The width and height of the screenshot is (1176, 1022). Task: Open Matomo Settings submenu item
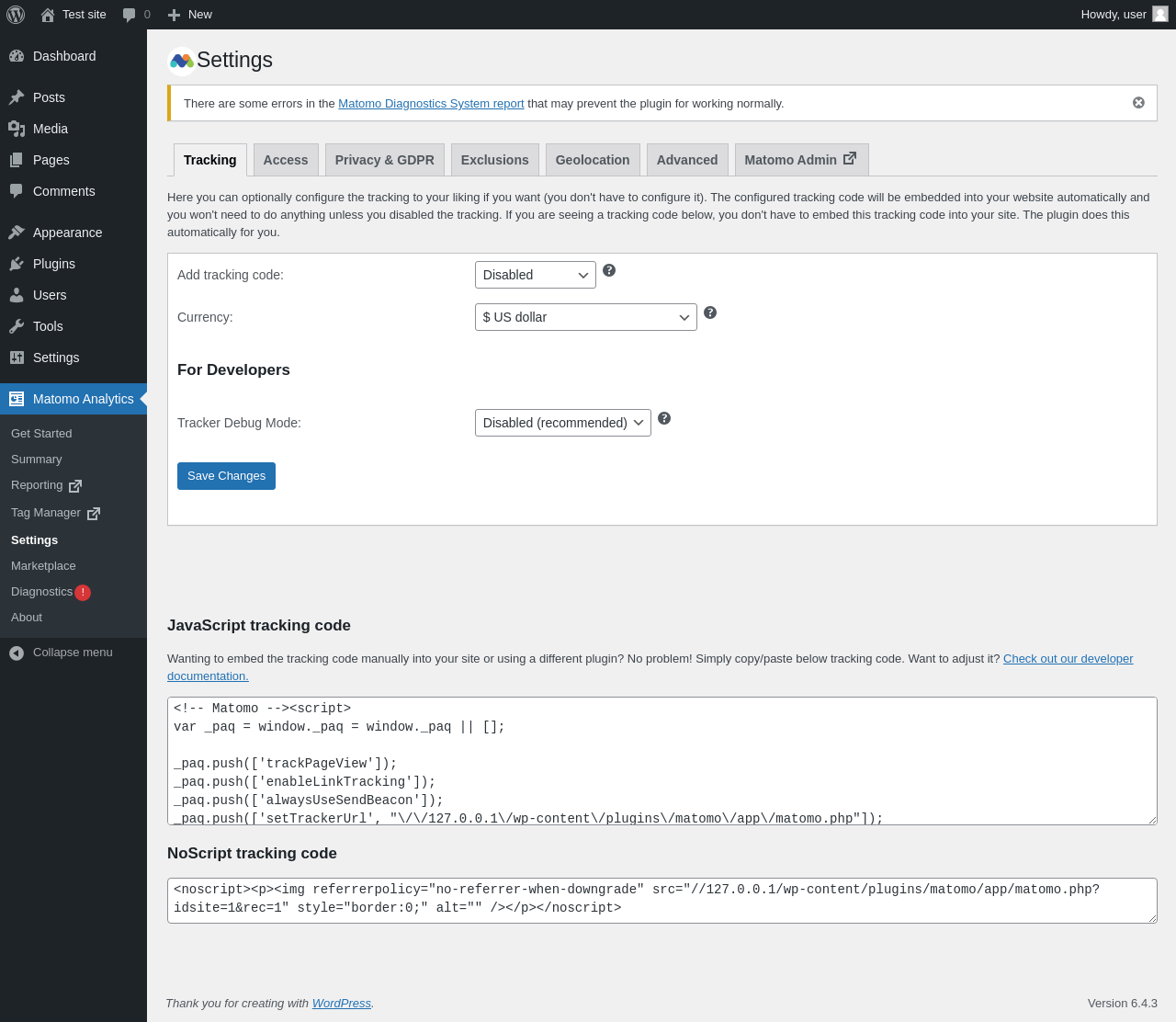(73, 540)
